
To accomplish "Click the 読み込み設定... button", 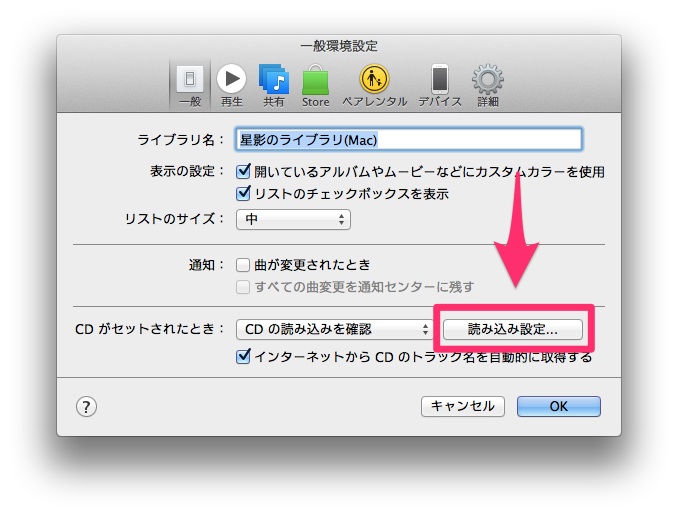I will coord(512,329).
